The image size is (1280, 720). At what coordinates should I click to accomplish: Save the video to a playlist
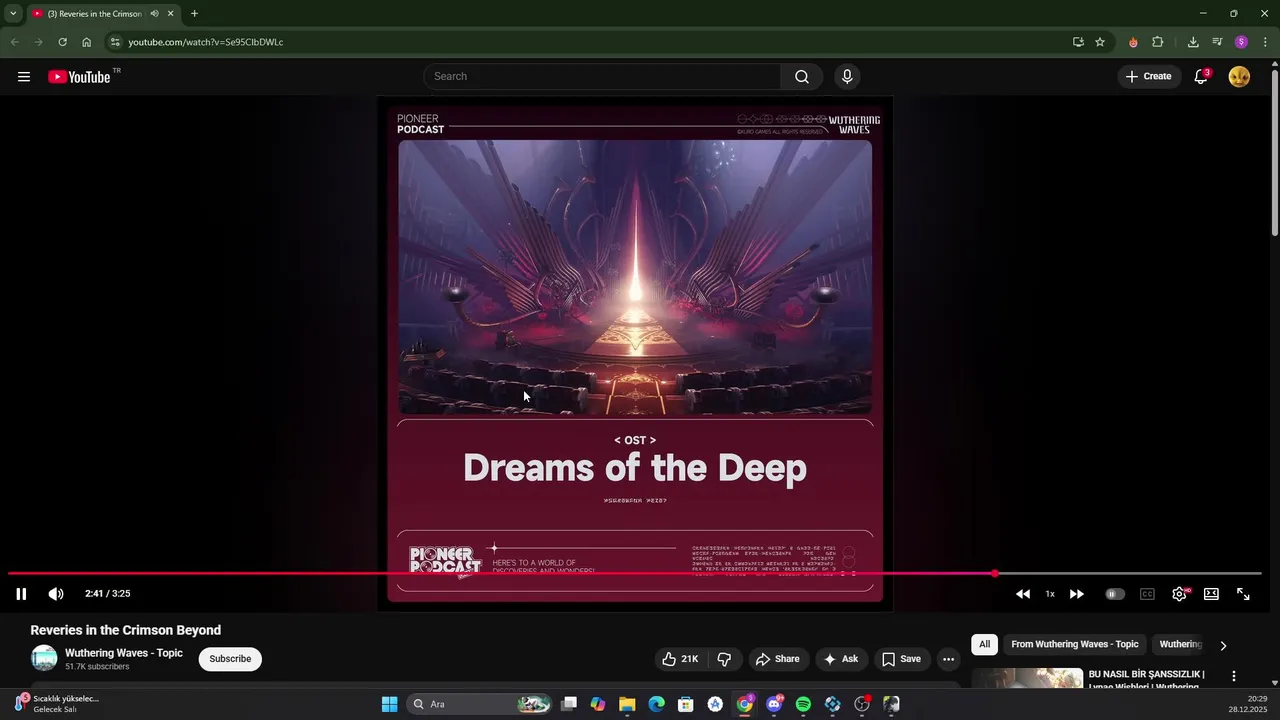pyautogui.click(x=901, y=659)
